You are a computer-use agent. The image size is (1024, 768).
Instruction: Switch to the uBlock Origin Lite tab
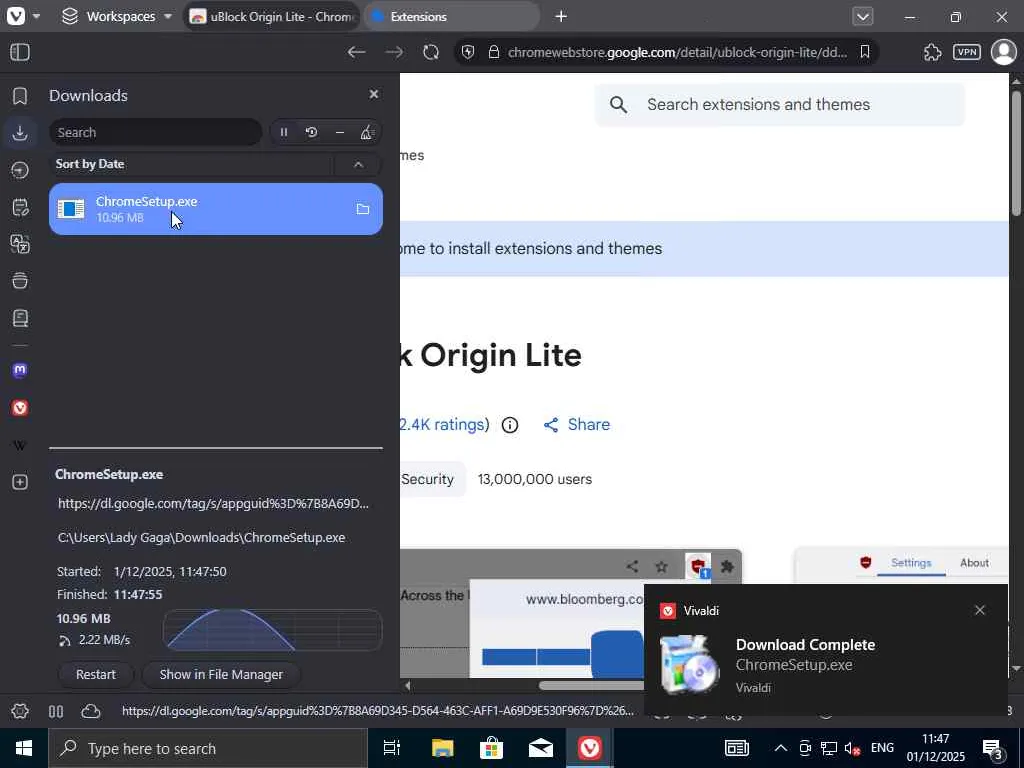(x=272, y=16)
